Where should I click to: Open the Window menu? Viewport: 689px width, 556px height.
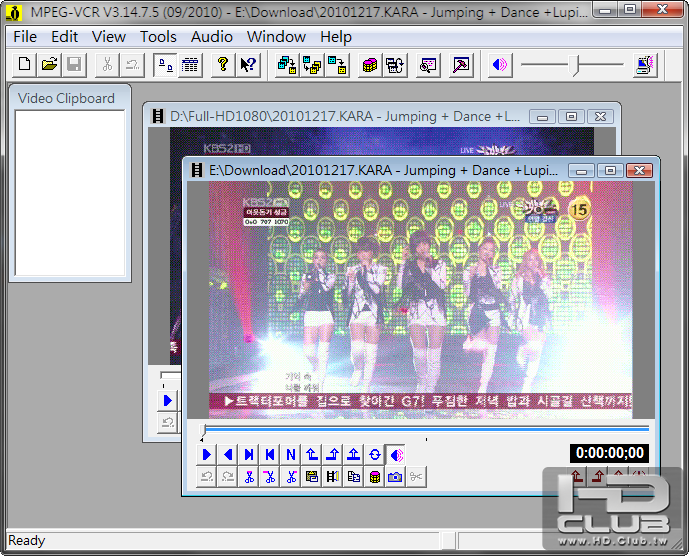tap(276, 37)
